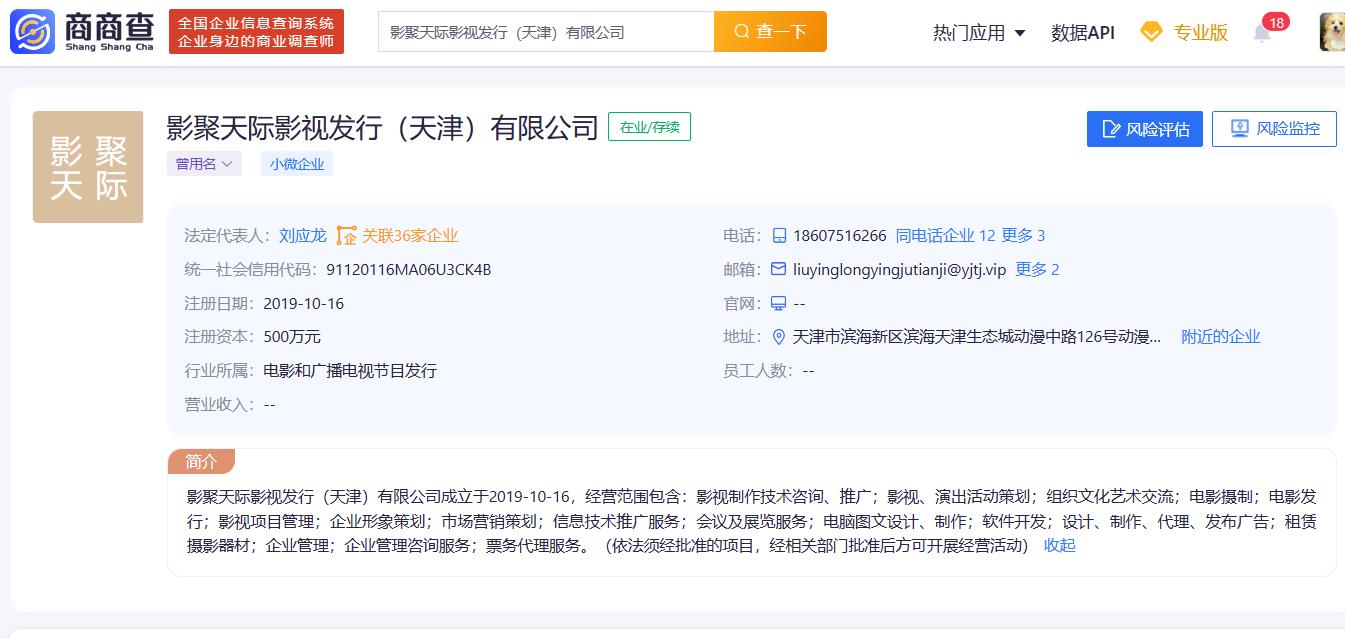Viewport: 1345px width, 639px height.
Task: Focus the company search input field
Action: [x=546, y=32]
